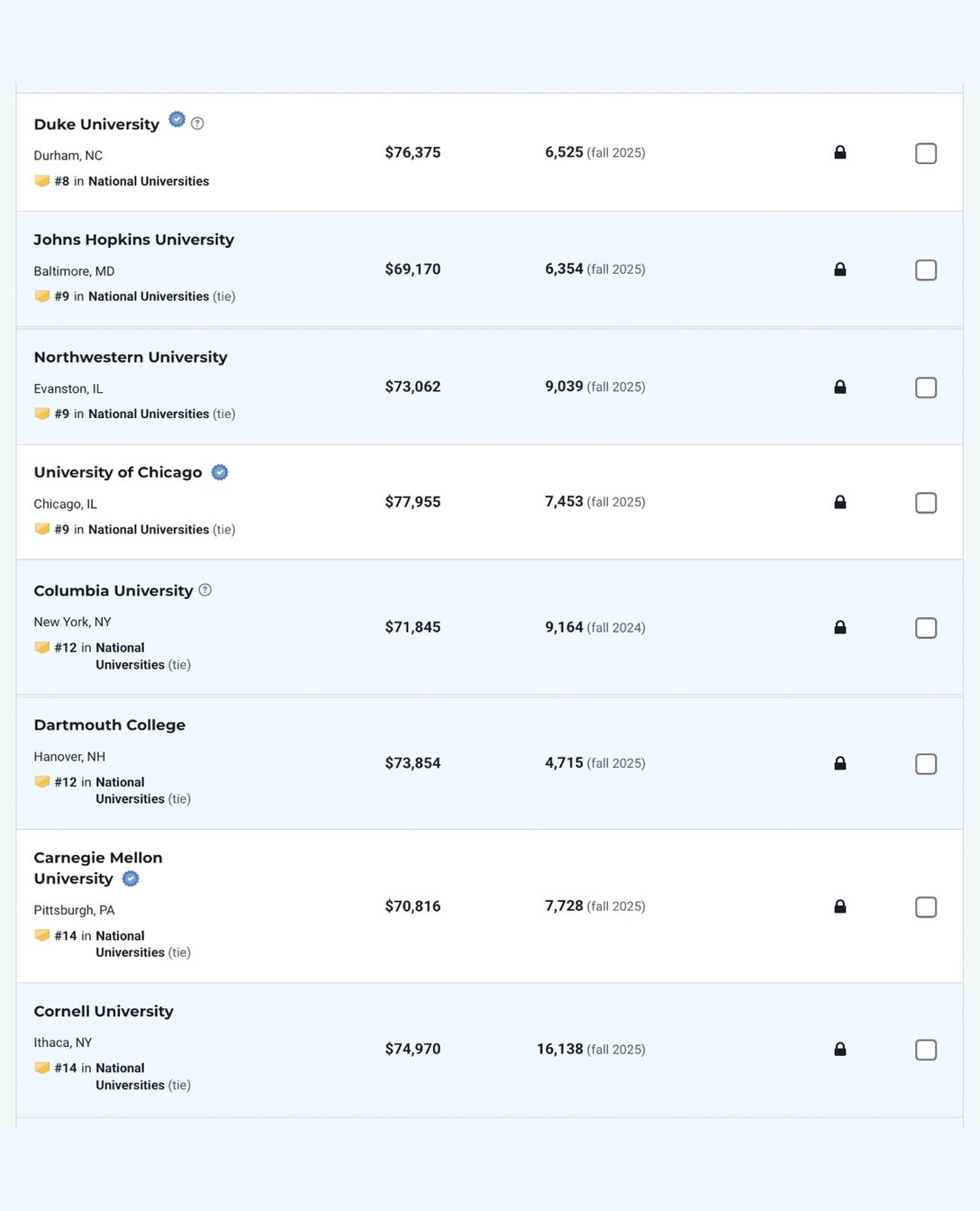Screen dimensions: 980x1211
Task: Click the lock icon in Dartmouth College row
Action: tap(839, 763)
